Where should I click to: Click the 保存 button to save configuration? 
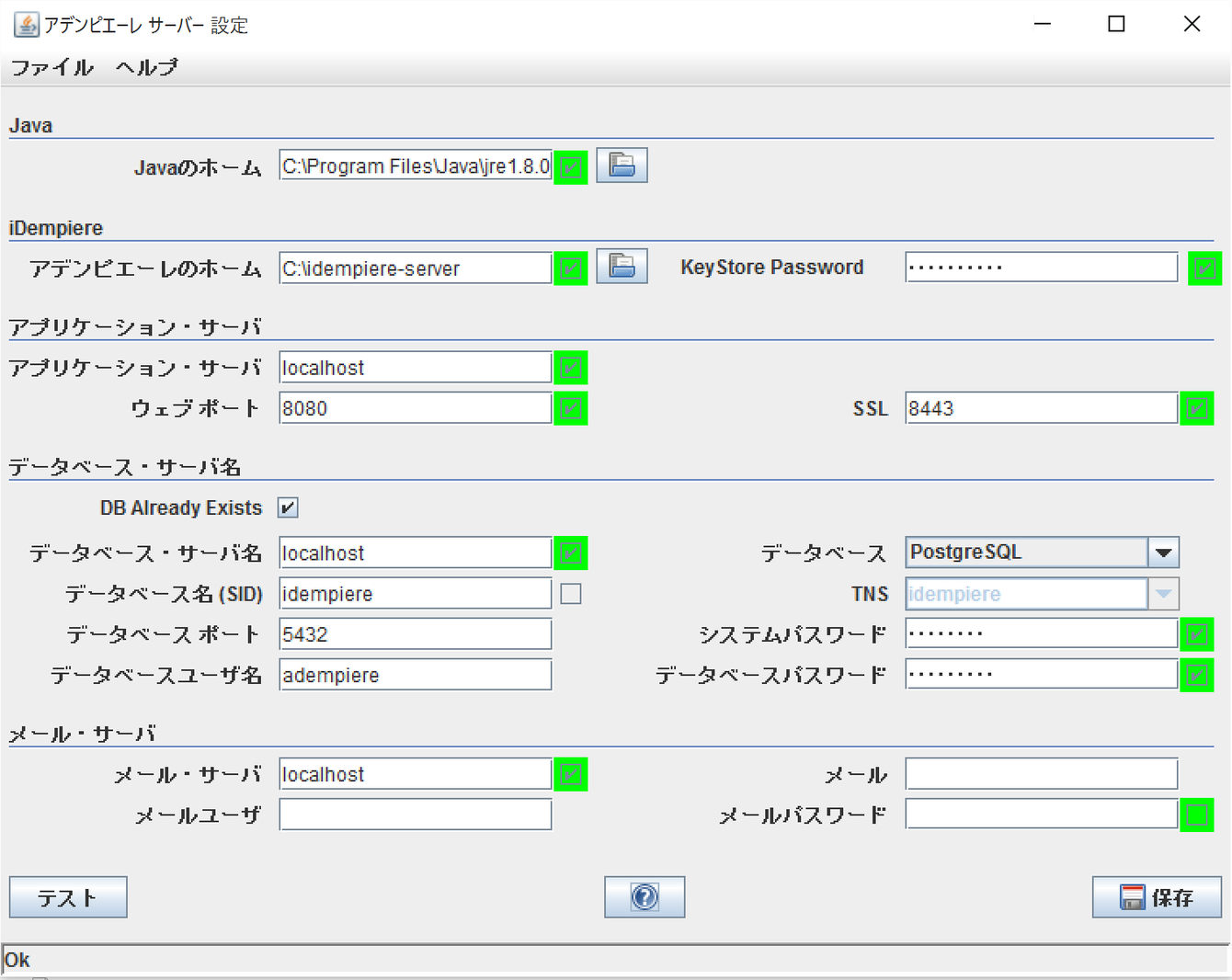tap(1157, 897)
